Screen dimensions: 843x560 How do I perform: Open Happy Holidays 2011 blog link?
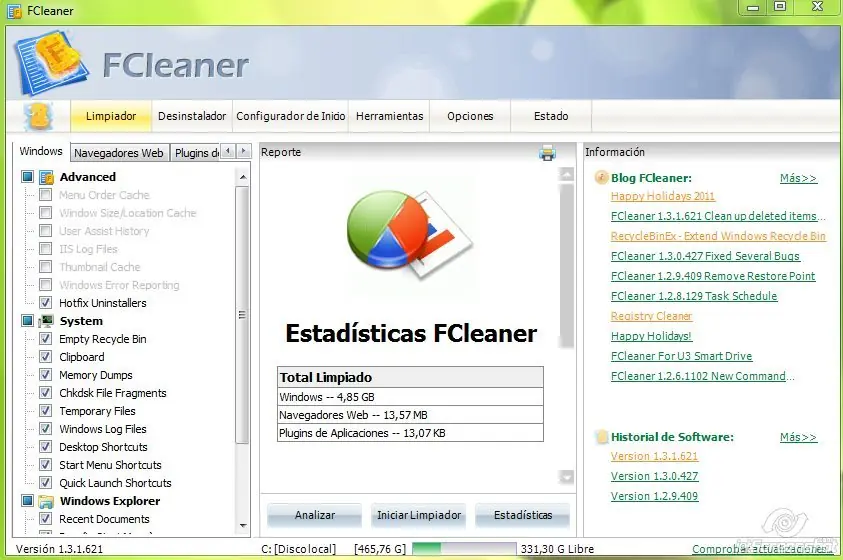(x=662, y=196)
